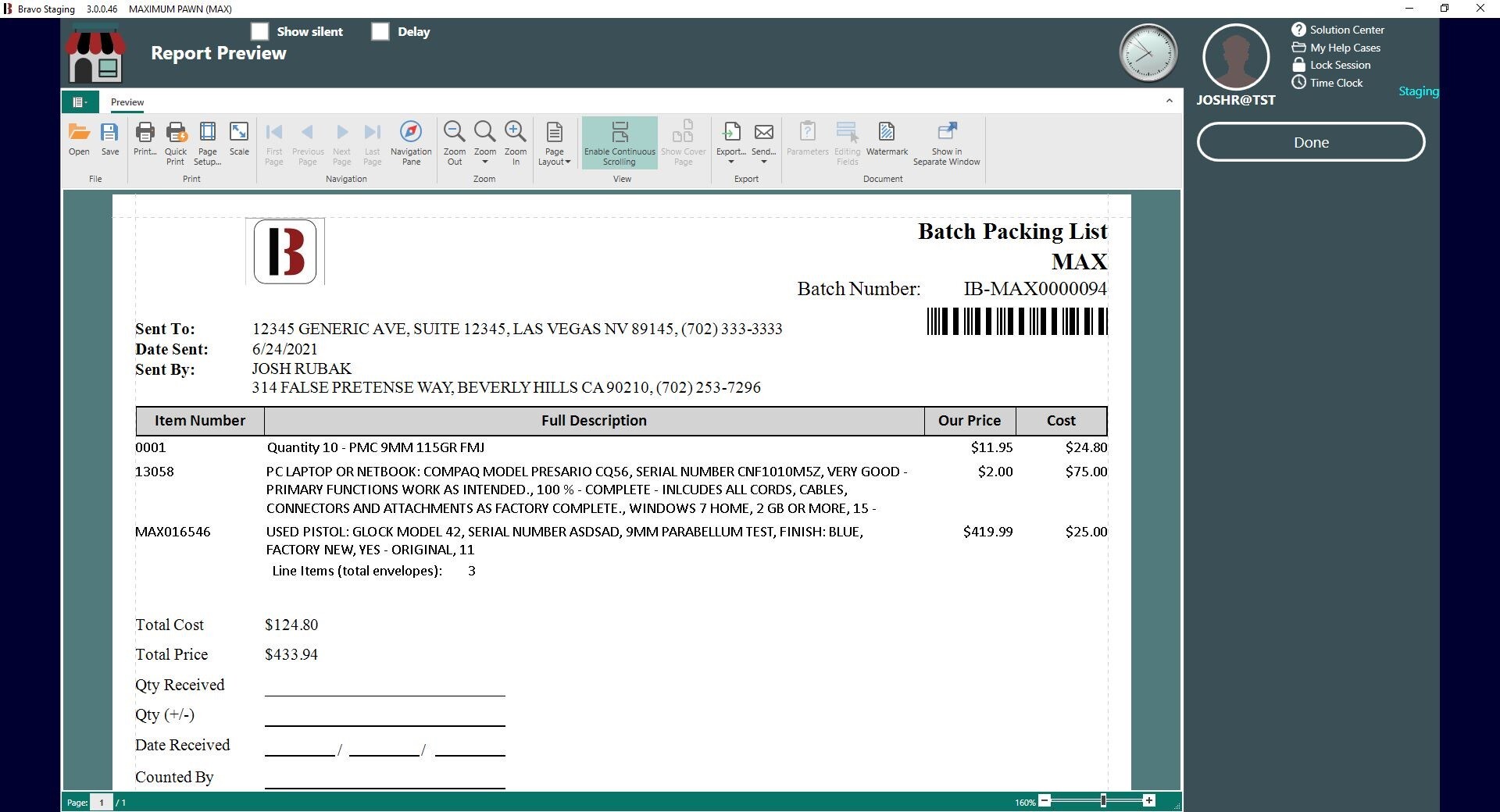Click the Our Price column header

point(970,421)
